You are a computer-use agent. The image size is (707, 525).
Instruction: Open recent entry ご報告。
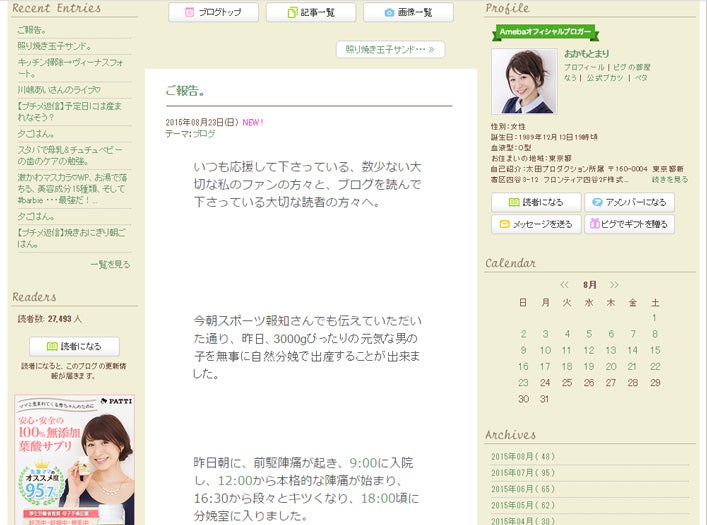[x=32, y=30]
